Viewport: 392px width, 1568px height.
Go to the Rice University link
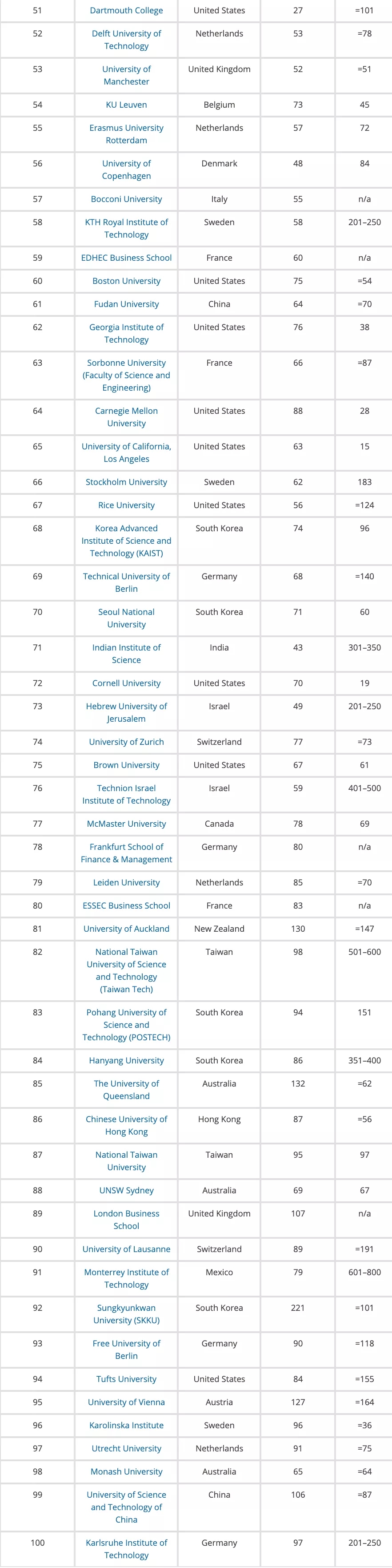[x=126, y=505]
